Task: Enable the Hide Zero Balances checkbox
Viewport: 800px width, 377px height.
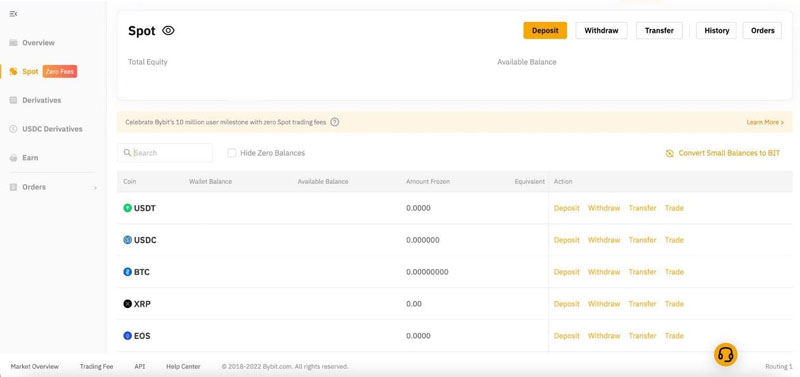Action: pyautogui.click(x=232, y=153)
